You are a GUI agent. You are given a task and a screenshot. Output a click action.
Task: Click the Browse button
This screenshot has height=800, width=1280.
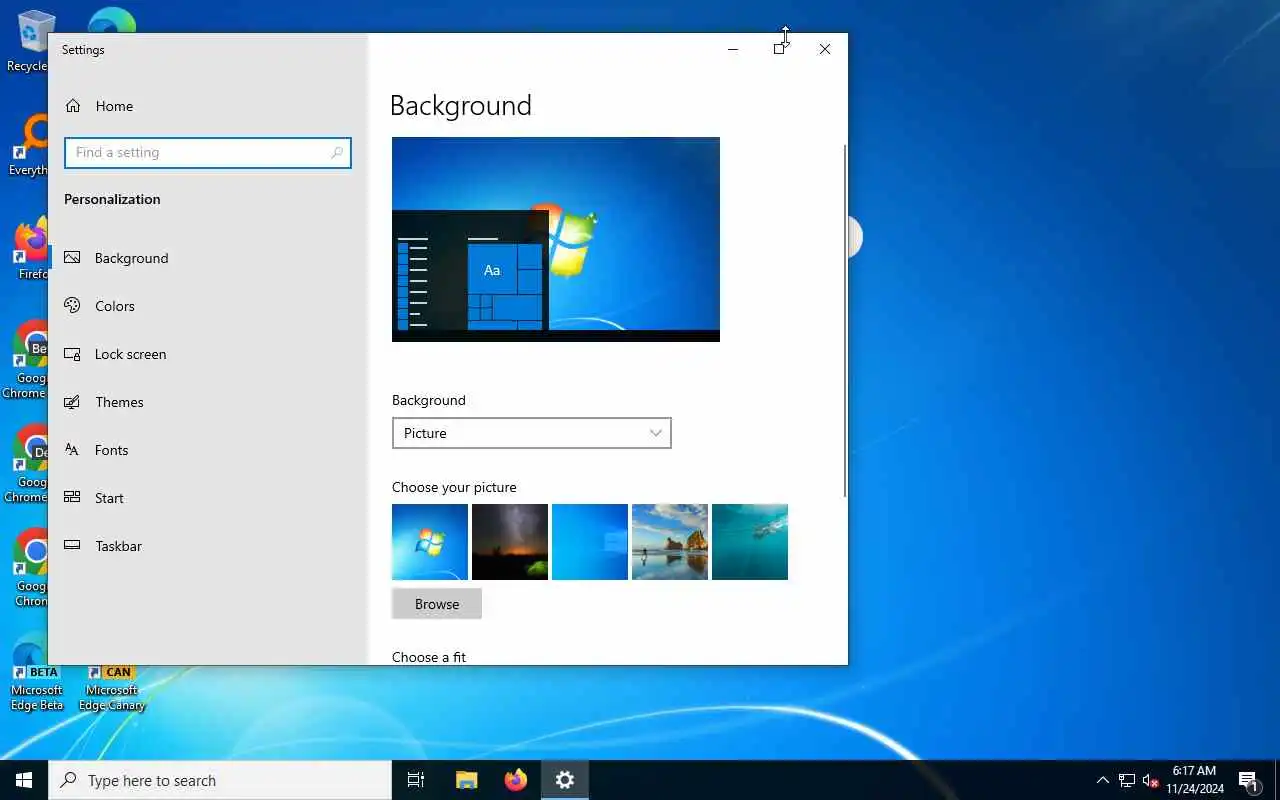[x=437, y=604]
